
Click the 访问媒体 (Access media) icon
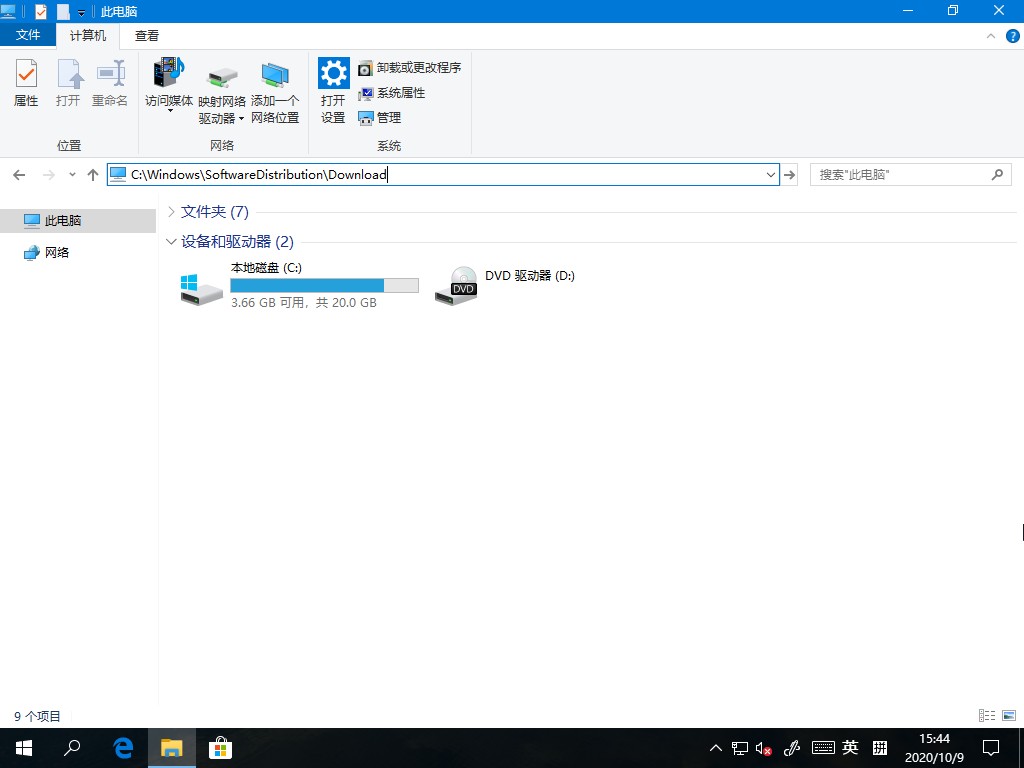coord(168,85)
